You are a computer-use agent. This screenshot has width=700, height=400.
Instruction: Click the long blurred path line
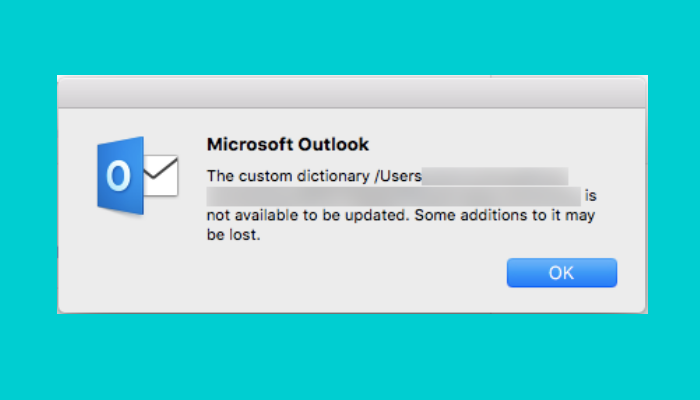pos(394,195)
